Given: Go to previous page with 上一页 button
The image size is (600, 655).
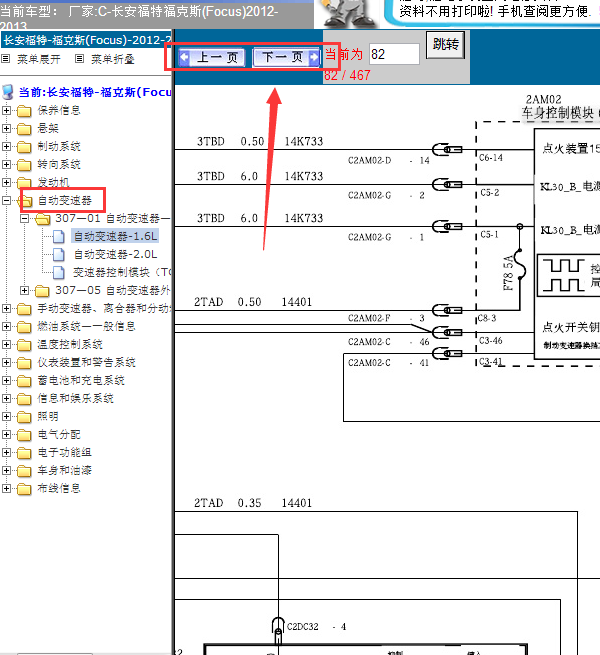Looking at the screenshot, I should (x=212, y=57).
